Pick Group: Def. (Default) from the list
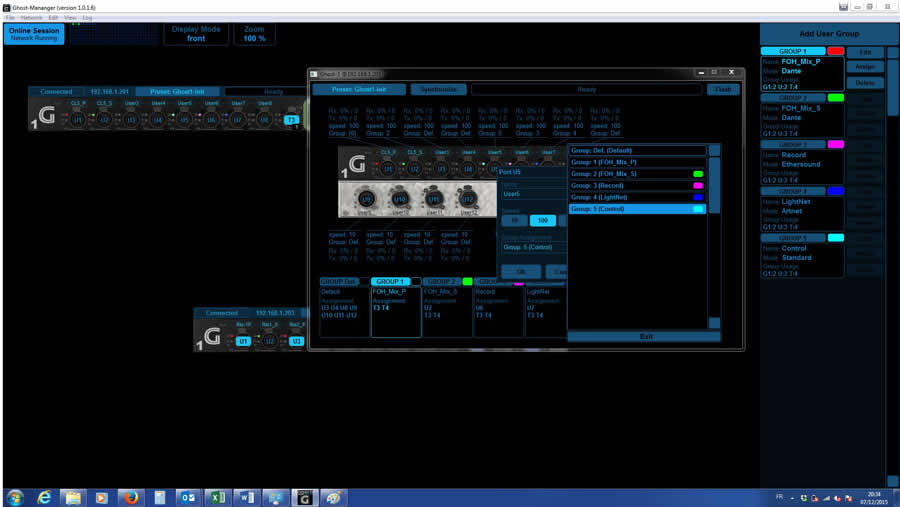This screenshot has height=507, width=900. coord(636,150)
